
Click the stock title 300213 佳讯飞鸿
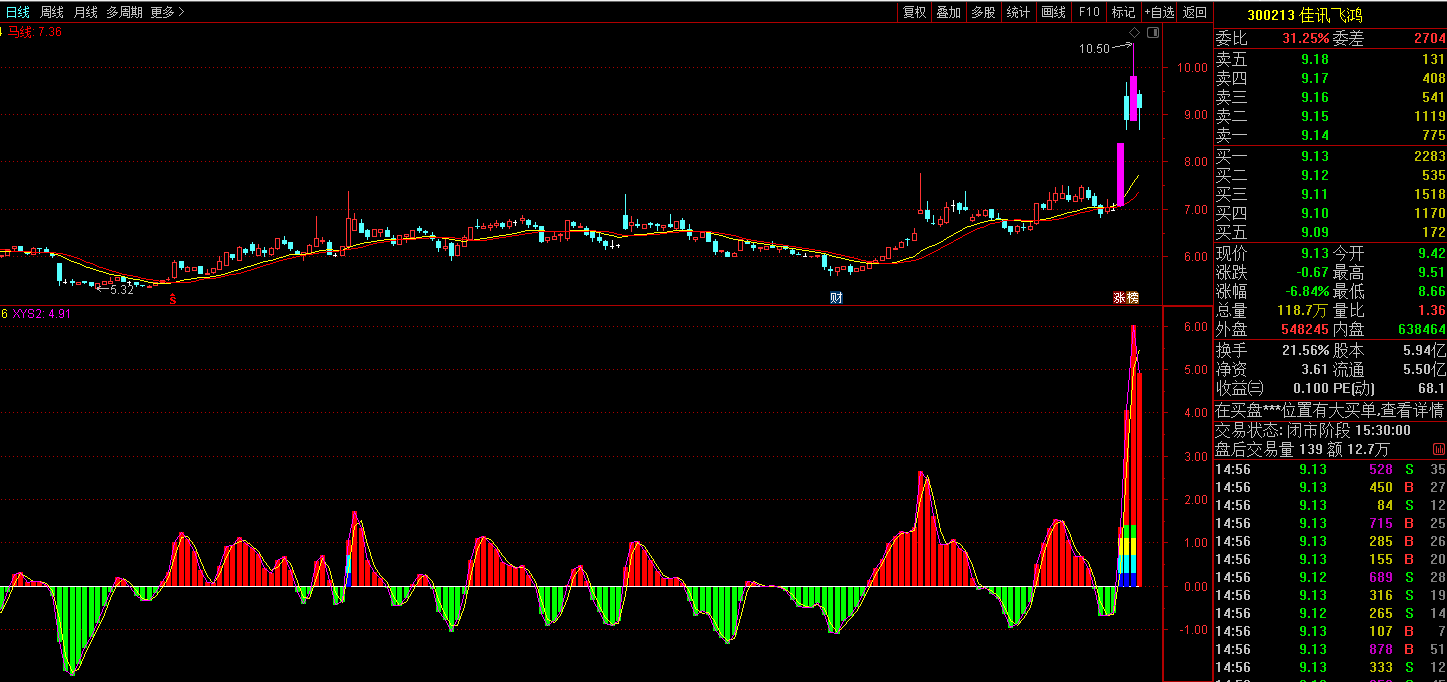pyautogui.click(x=1304, y=15)
